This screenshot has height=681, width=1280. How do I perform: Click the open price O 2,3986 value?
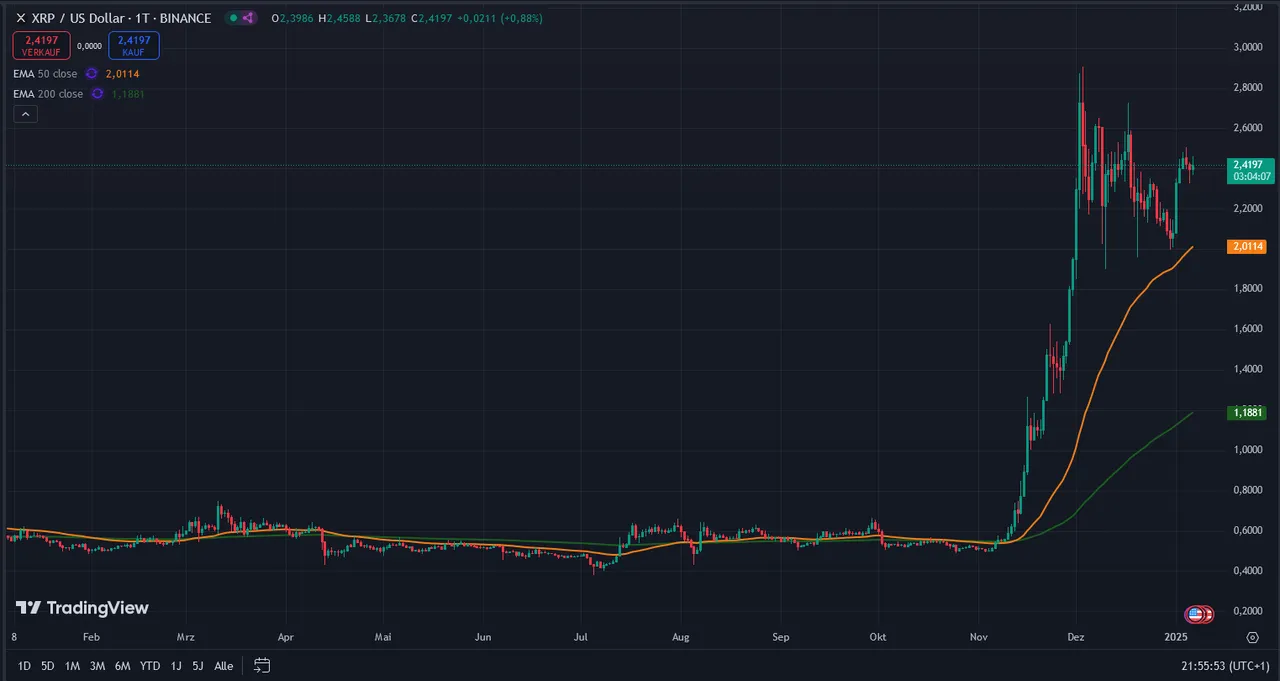293,18
